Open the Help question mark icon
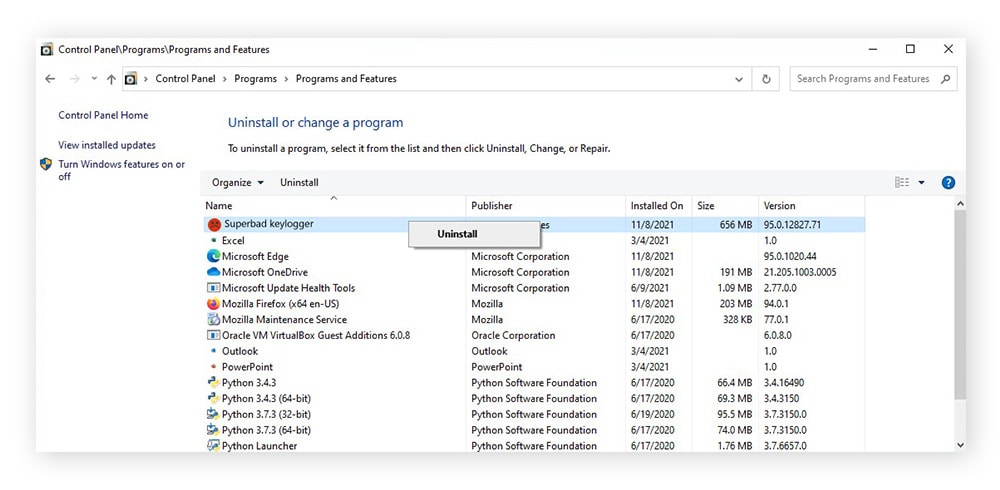 (948, 182)
